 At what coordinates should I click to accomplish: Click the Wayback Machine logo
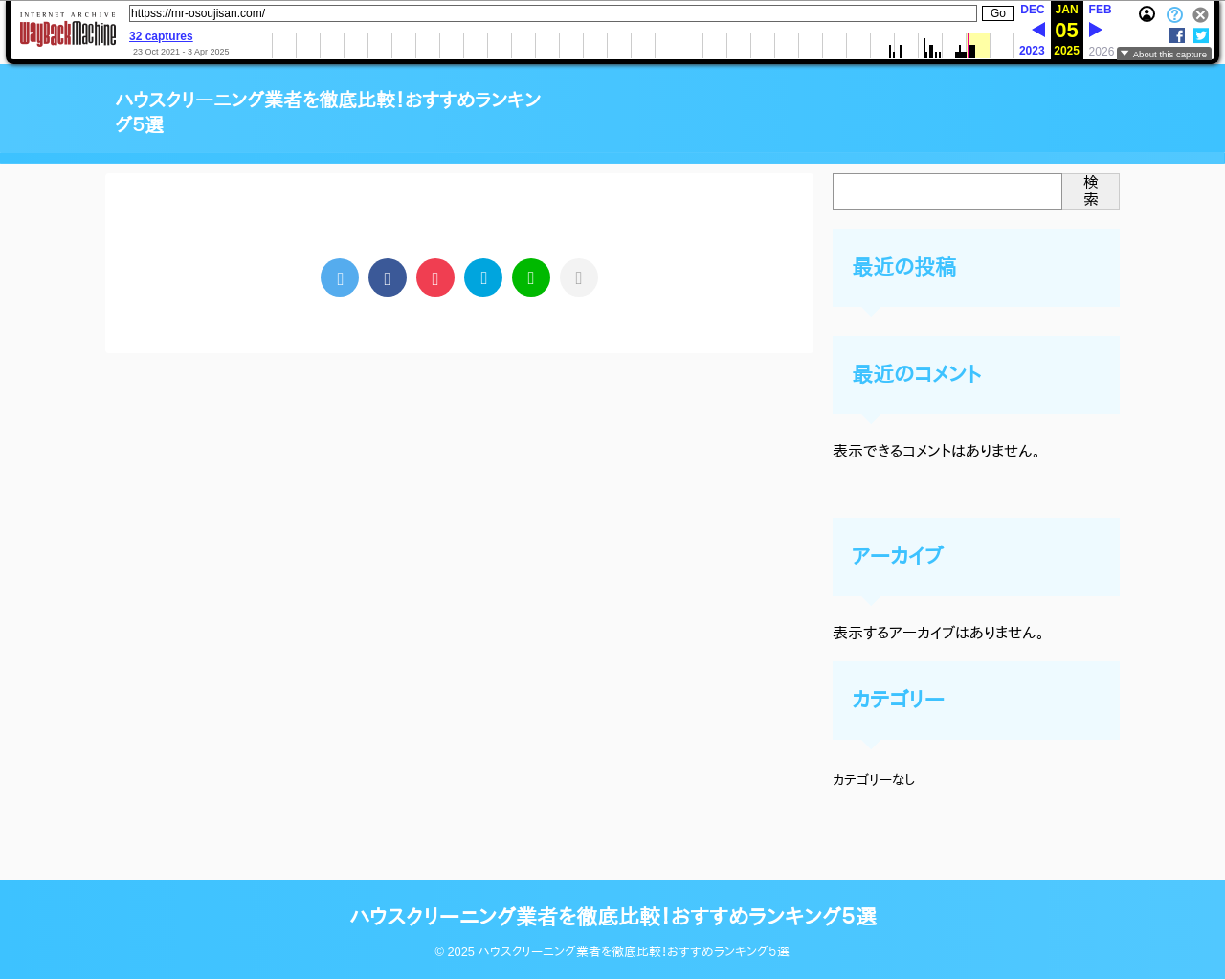pyautogui.click(x=68, y=31)
